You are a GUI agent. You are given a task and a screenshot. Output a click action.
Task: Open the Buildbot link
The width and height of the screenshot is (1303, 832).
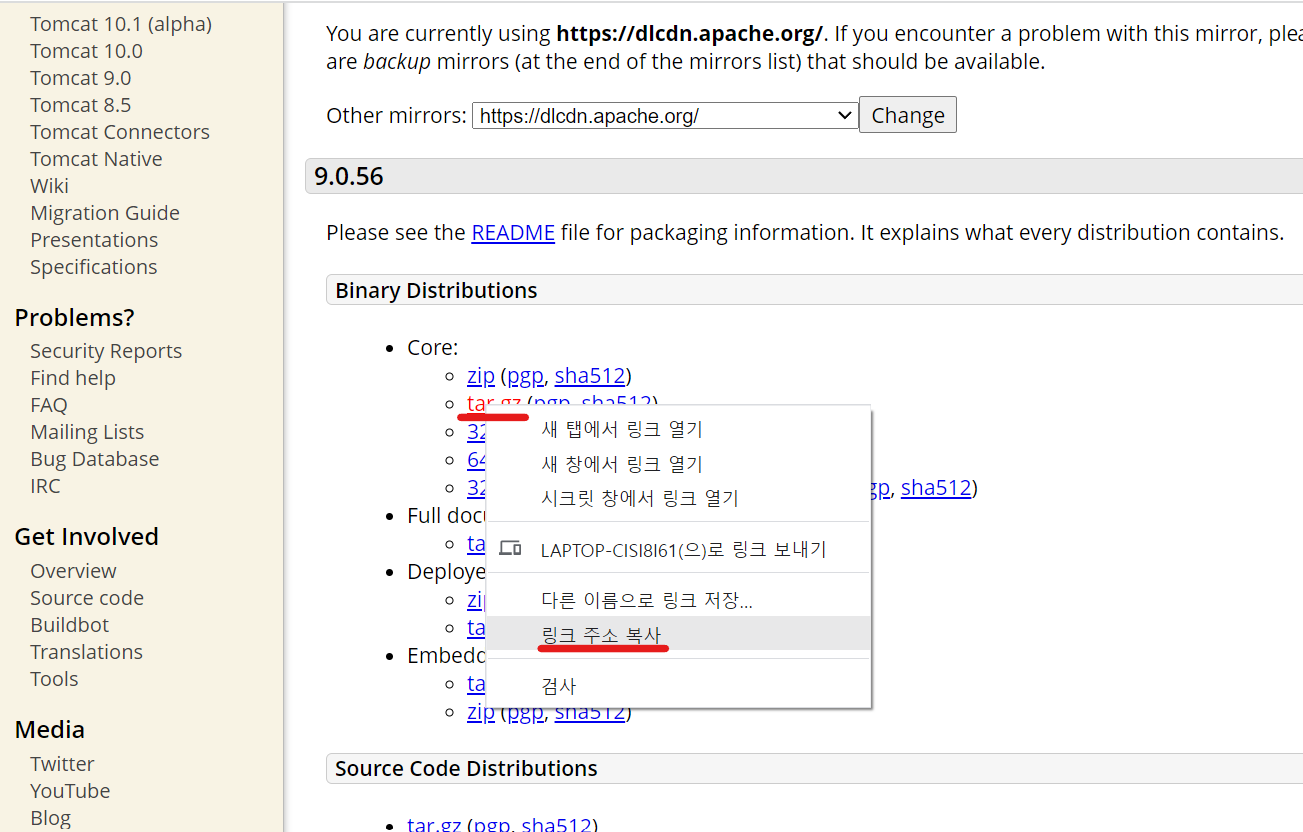point(69,625)
